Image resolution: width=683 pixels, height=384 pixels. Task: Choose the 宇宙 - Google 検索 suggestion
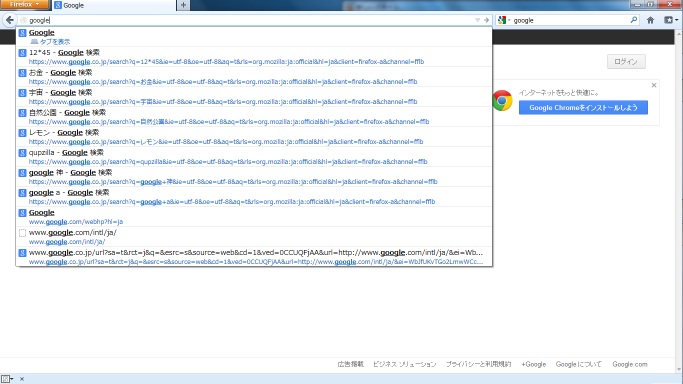tap(254, 97)
